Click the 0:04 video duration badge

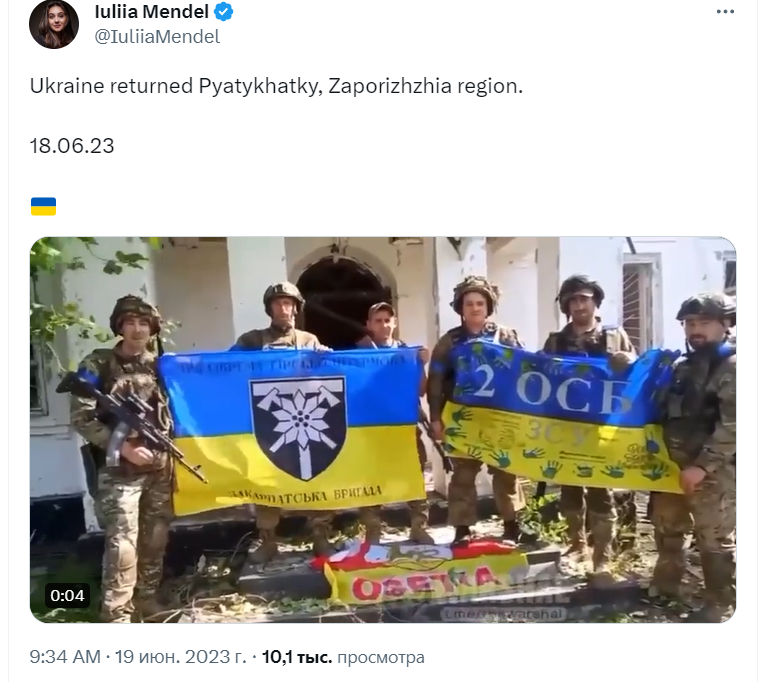[x=67, y=595]
